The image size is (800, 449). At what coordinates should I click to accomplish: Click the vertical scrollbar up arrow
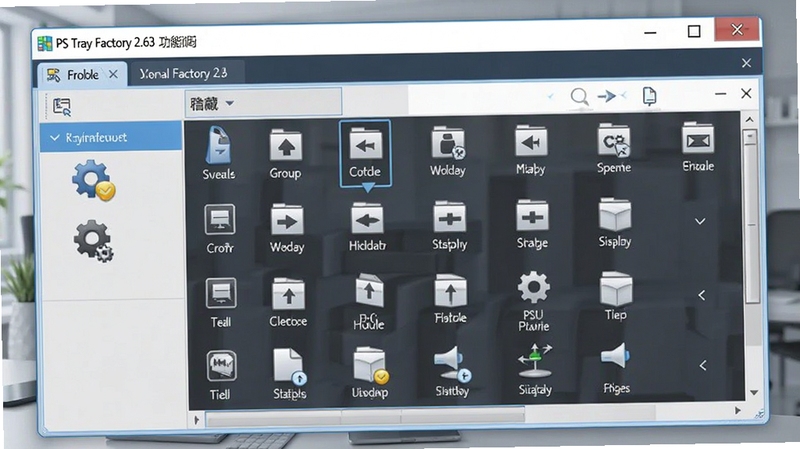(749, 119)
